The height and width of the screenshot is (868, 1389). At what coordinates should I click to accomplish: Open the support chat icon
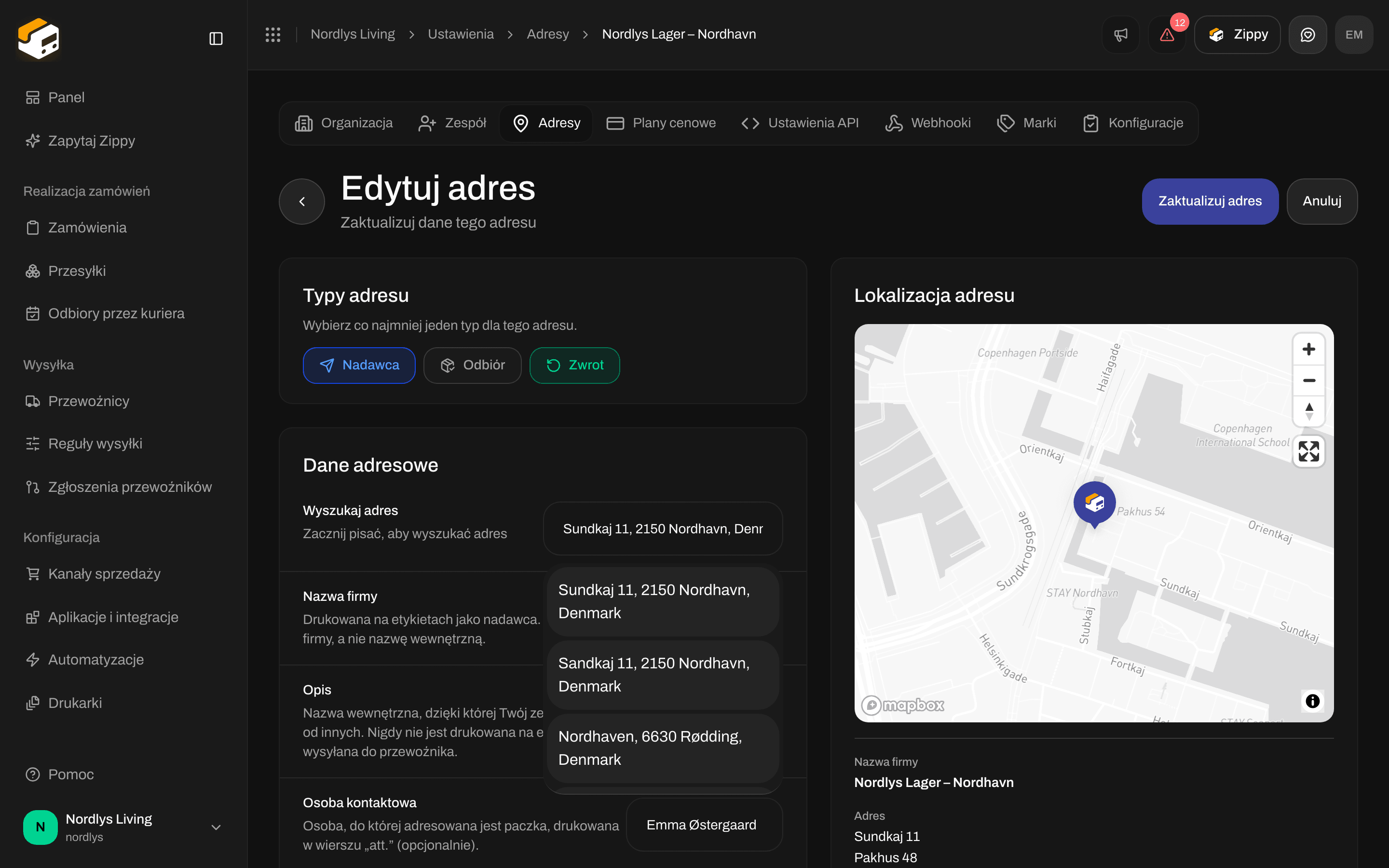pyautogui.click(x=1307, y=34)
